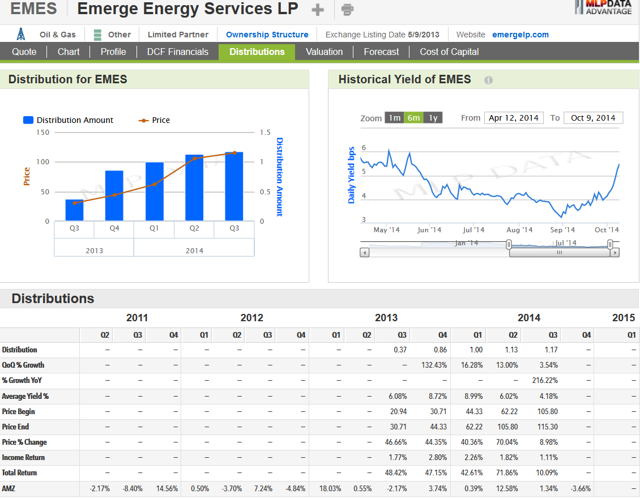Visit the emergelp.com website link
This screenshot has height=498, width=640.
pos(520,35)
